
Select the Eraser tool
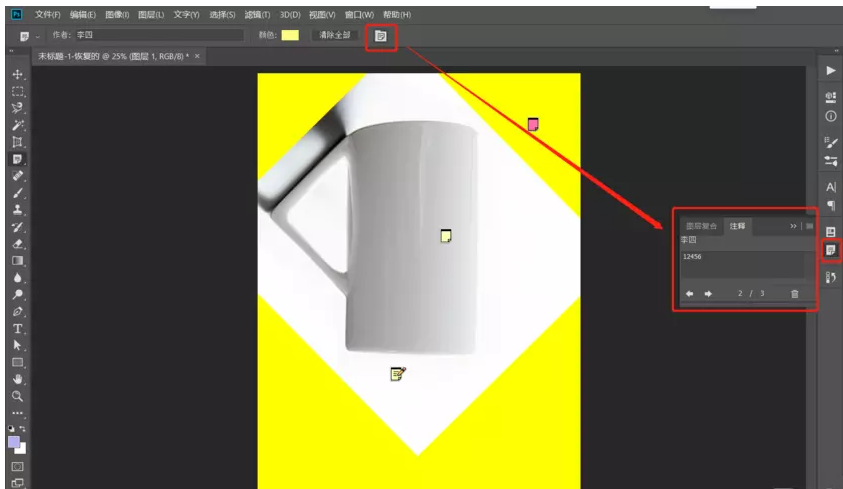coord(17,243)
